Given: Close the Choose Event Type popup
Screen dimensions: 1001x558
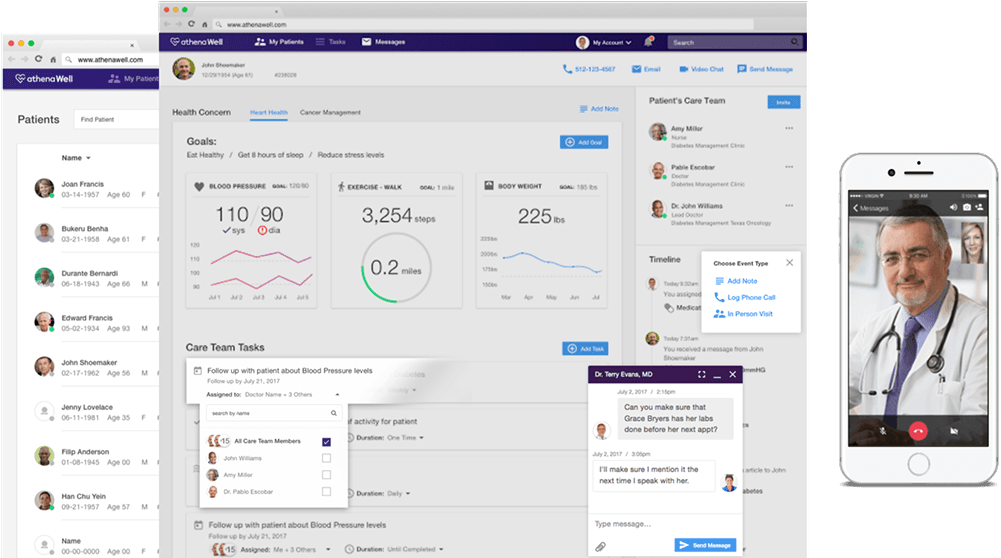Looking at the screenshot, I should click(x=790, y=262).
